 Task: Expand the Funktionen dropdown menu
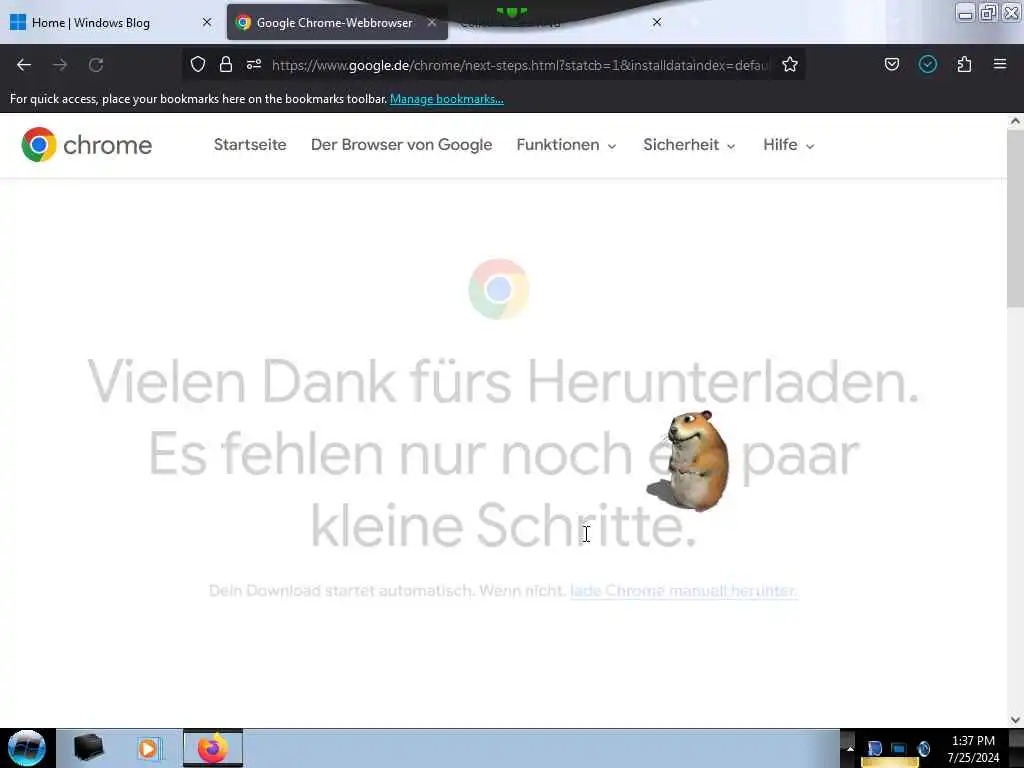pos(566,144)
